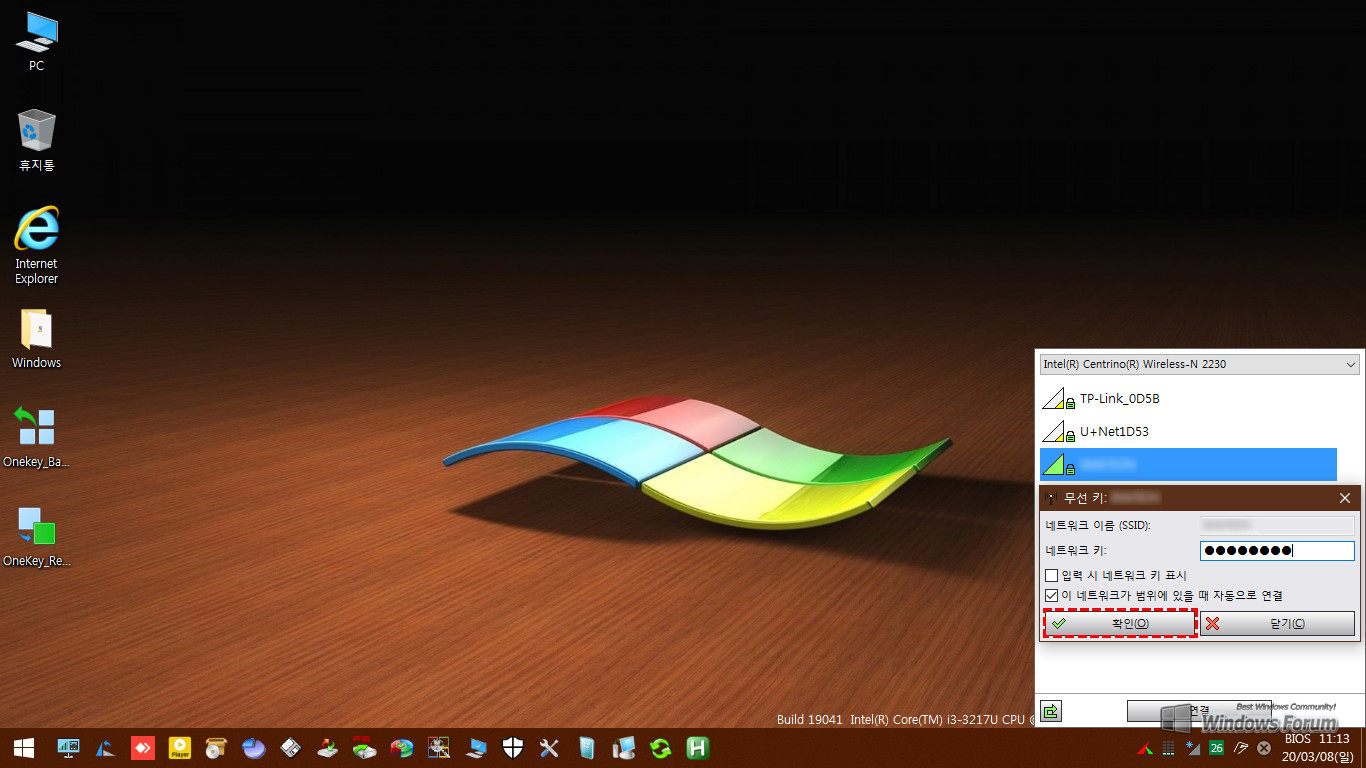Launch the blue pie-chart partition tool
The width and height of the screenshot is (1366, 768).
[254, 747]
